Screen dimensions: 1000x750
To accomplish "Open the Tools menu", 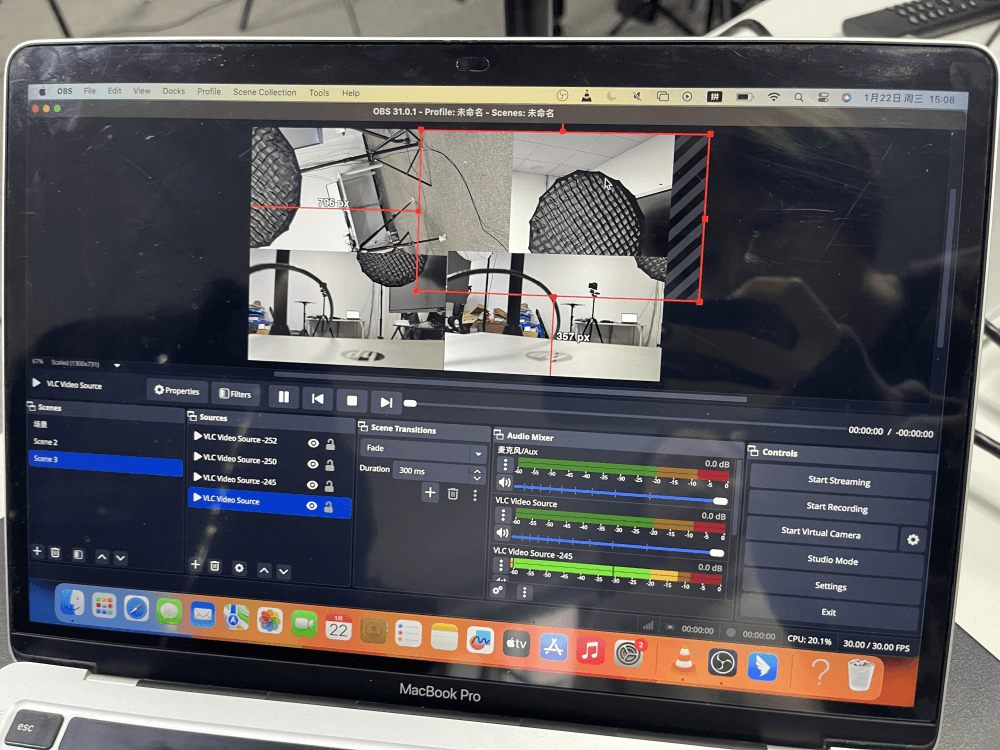I will pyautogui.click(x=320, y=93).
